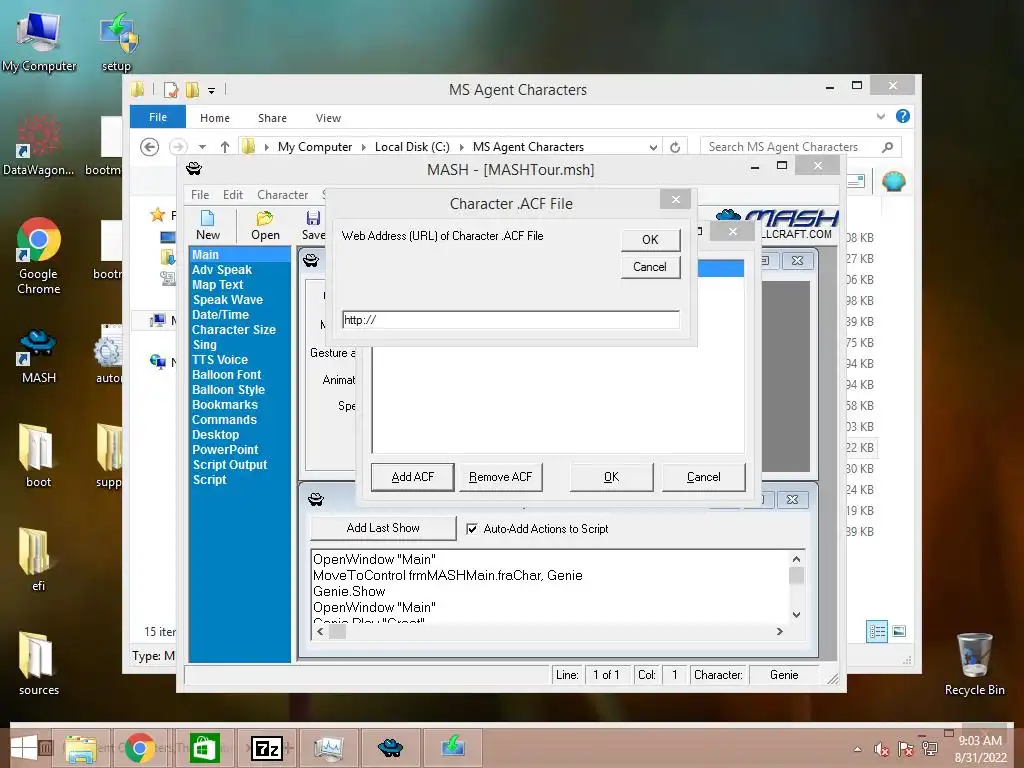Select TTS Voice in MASH sidebar
This screenshot has width=1024, height=768.
click(220, 360)
